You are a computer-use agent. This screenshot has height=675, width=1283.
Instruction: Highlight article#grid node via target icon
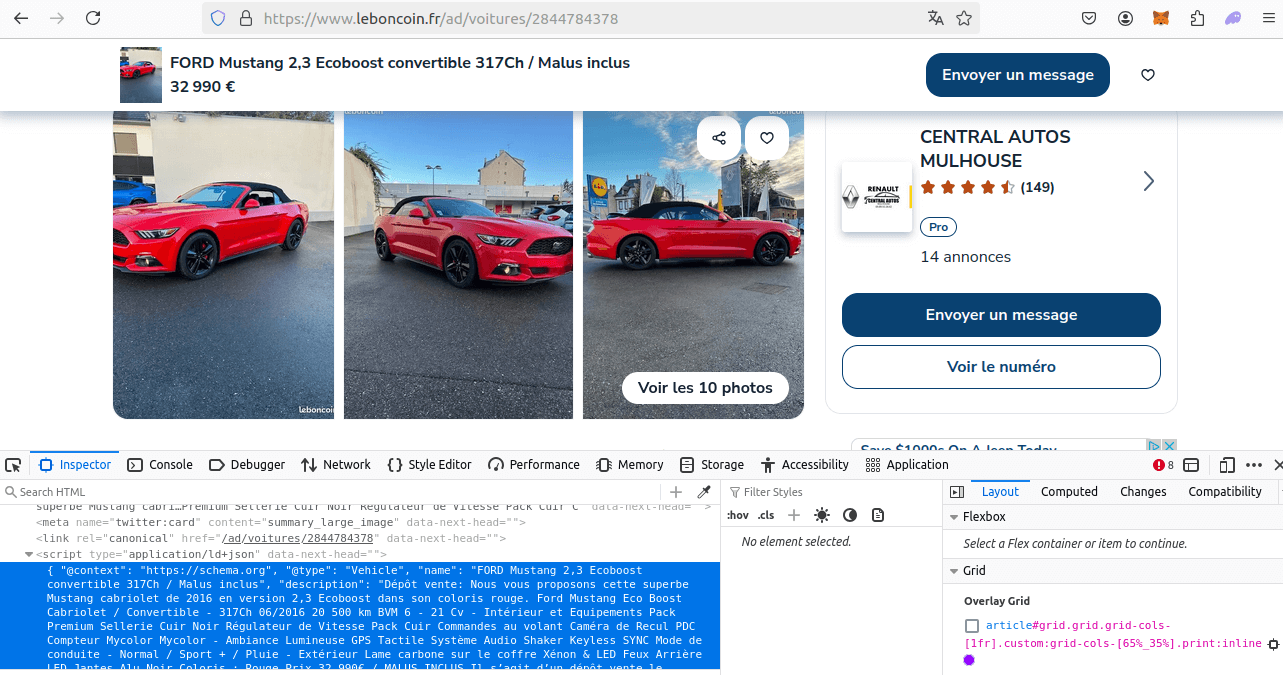coord(1273,644)
